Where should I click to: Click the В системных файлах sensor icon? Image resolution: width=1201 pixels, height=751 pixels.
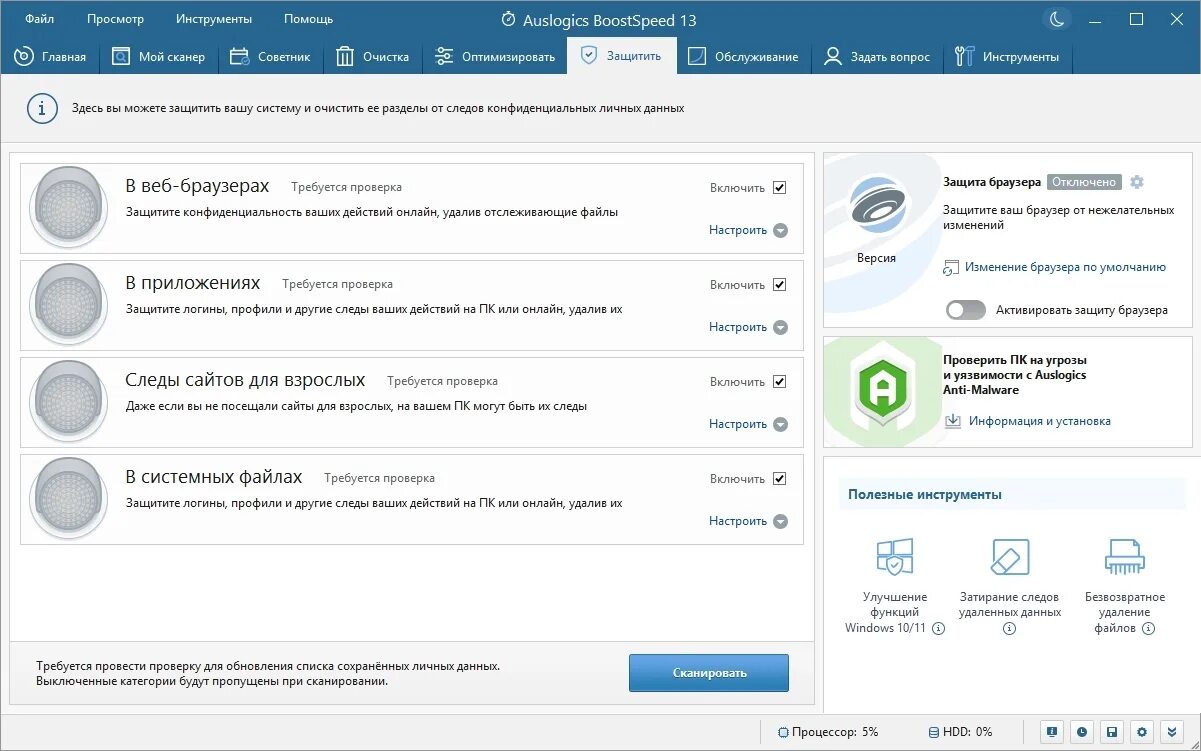[x=69, y=499]
